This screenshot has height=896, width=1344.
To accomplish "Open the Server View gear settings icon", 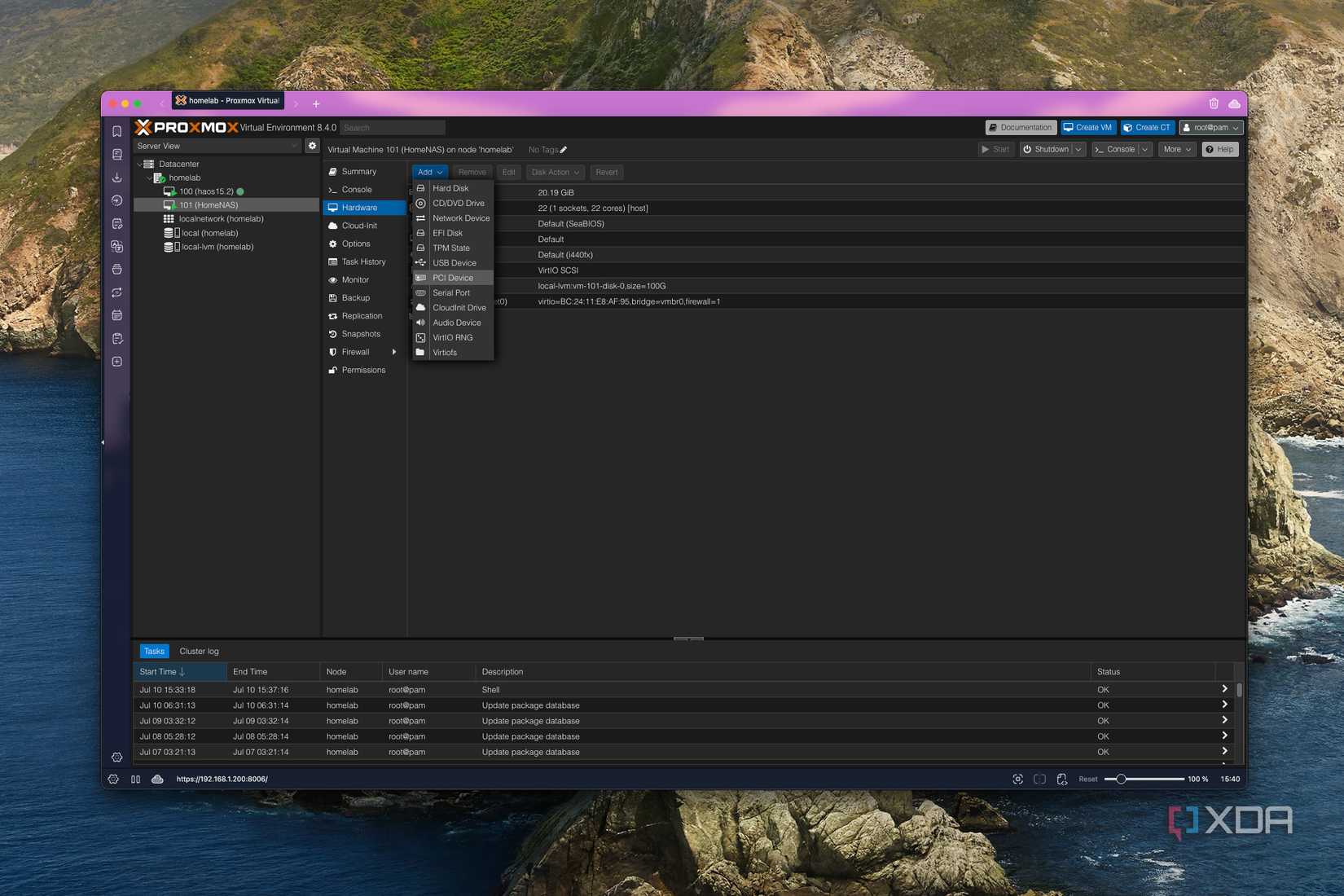I will pos(312,146).
